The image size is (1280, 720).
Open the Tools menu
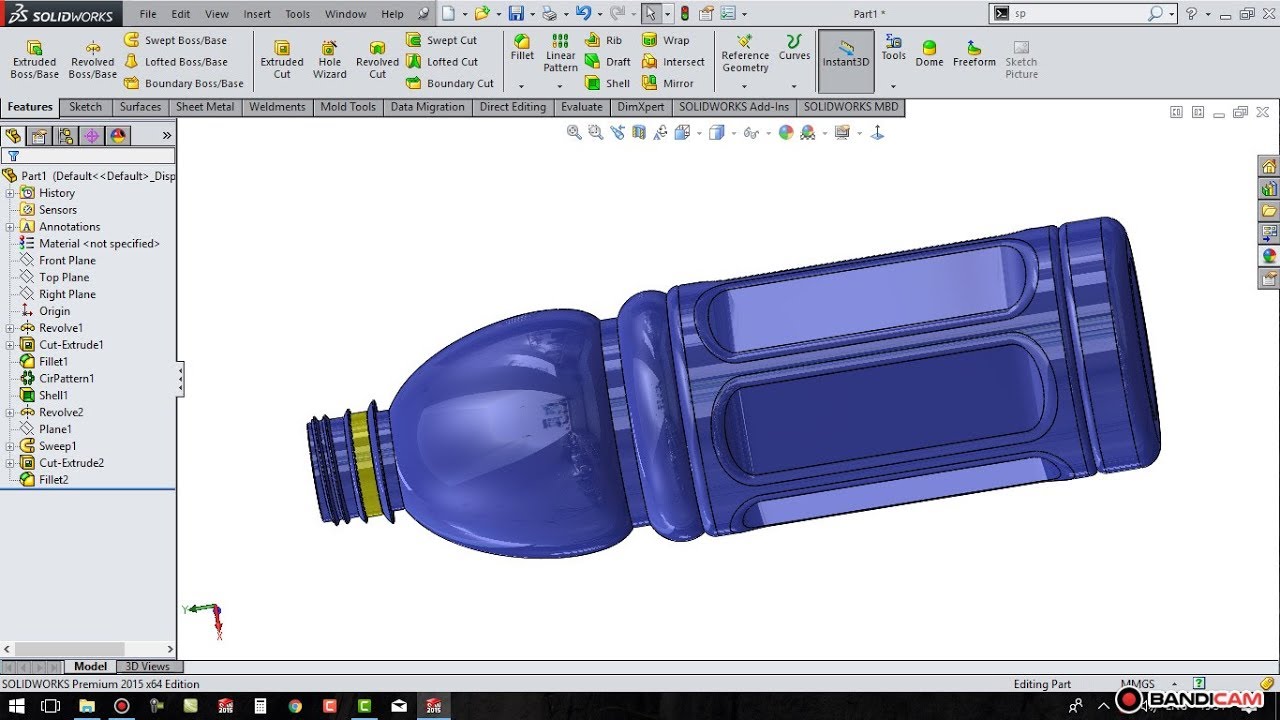tap(297, 14)
